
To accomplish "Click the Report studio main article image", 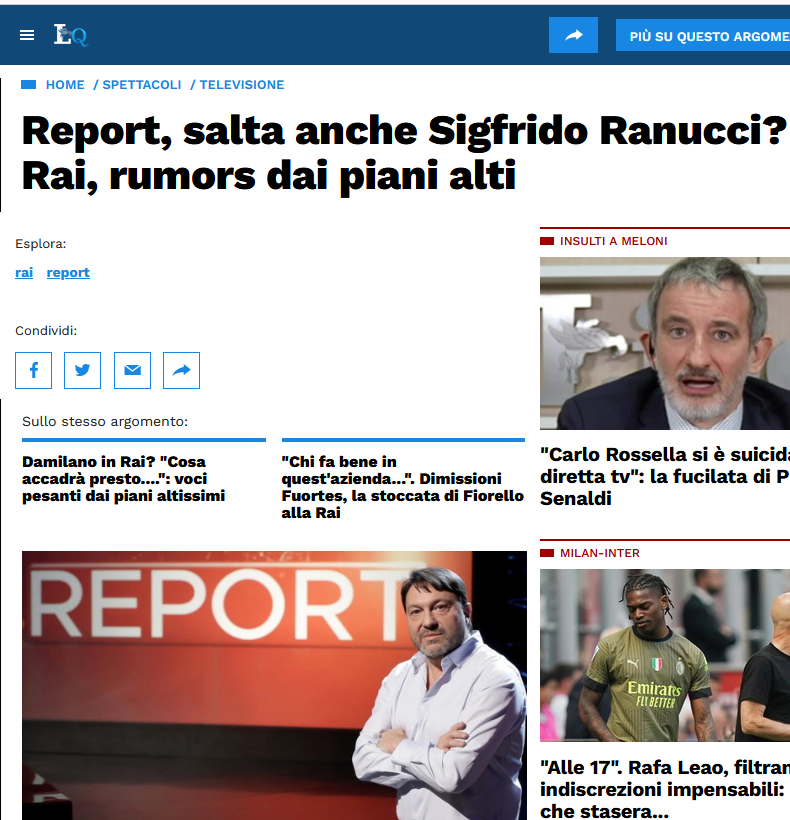I will coord(274,685).
